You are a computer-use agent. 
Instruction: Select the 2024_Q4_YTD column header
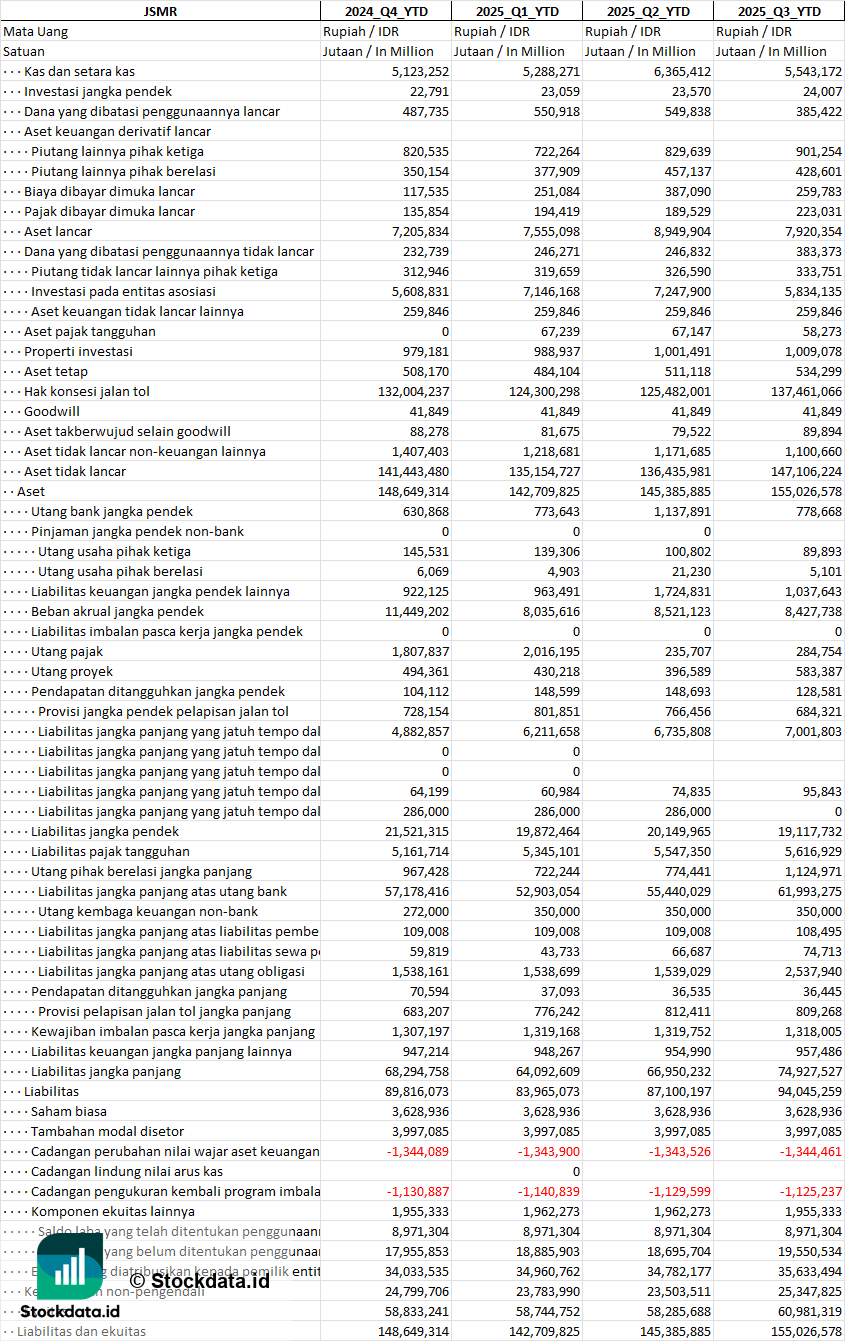click(386, 11)
